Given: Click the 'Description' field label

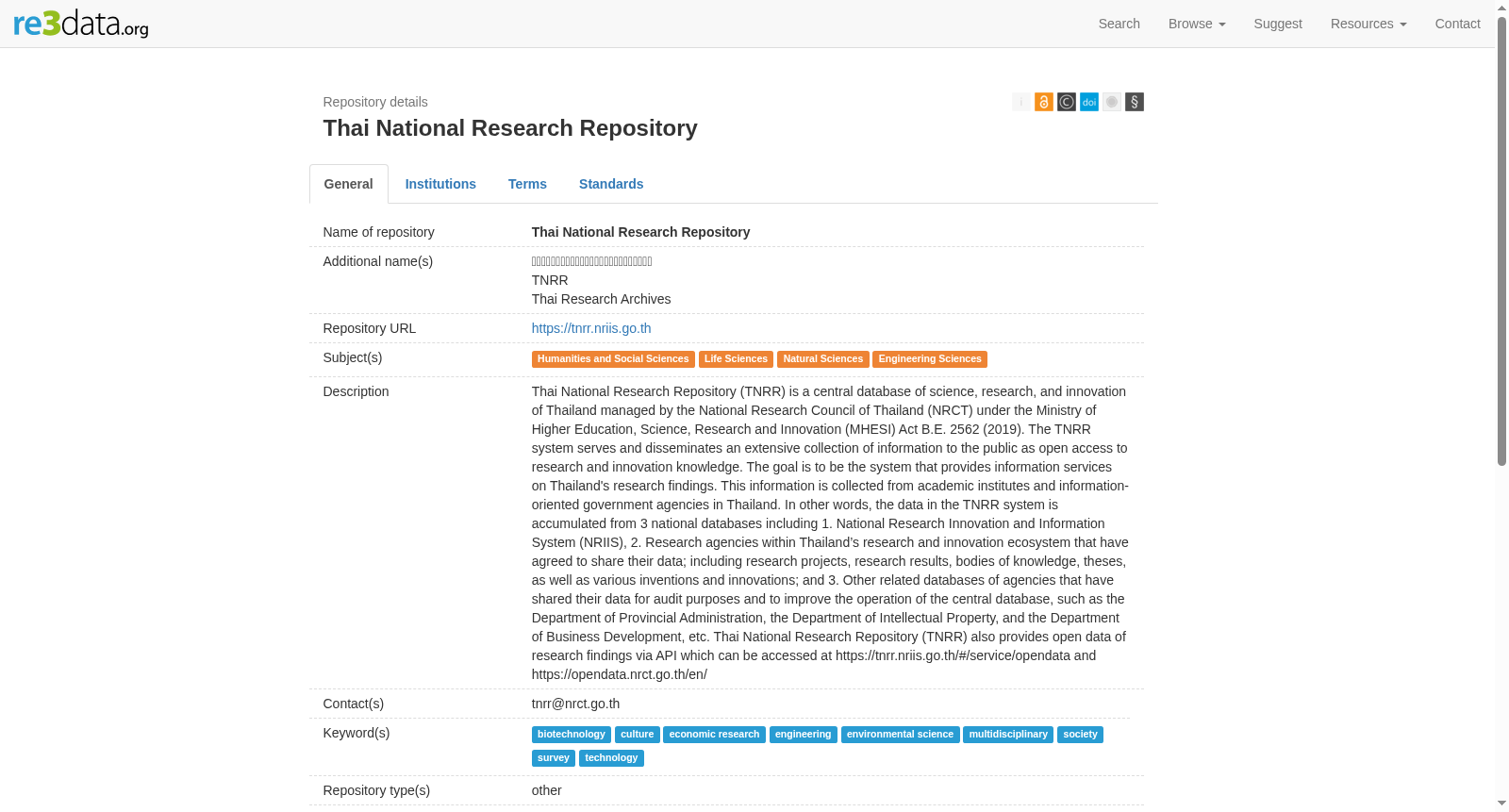Looking at the screenshot, I should click(356, 391).
